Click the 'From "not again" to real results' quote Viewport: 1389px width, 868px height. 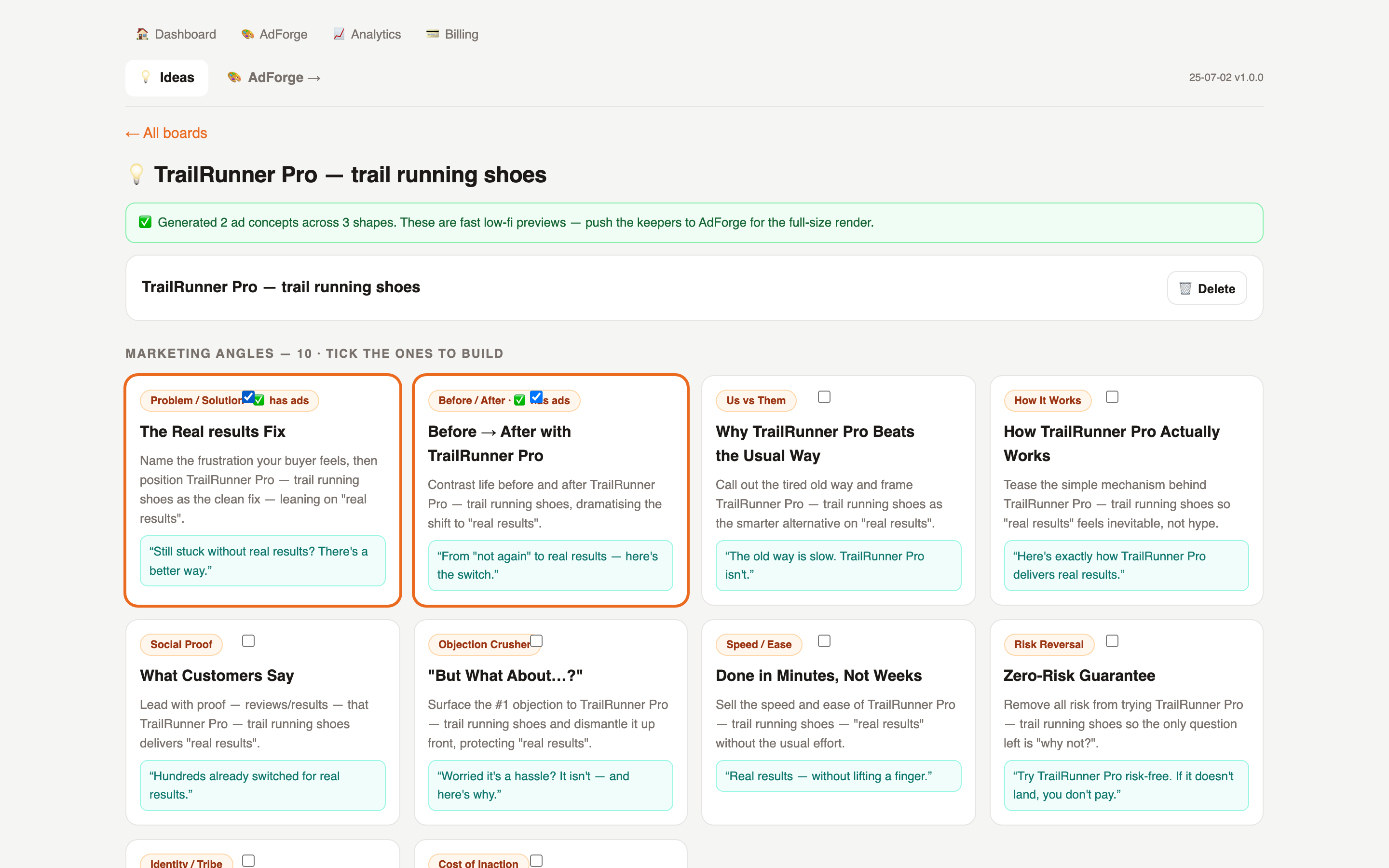click(x=550, y=566)
